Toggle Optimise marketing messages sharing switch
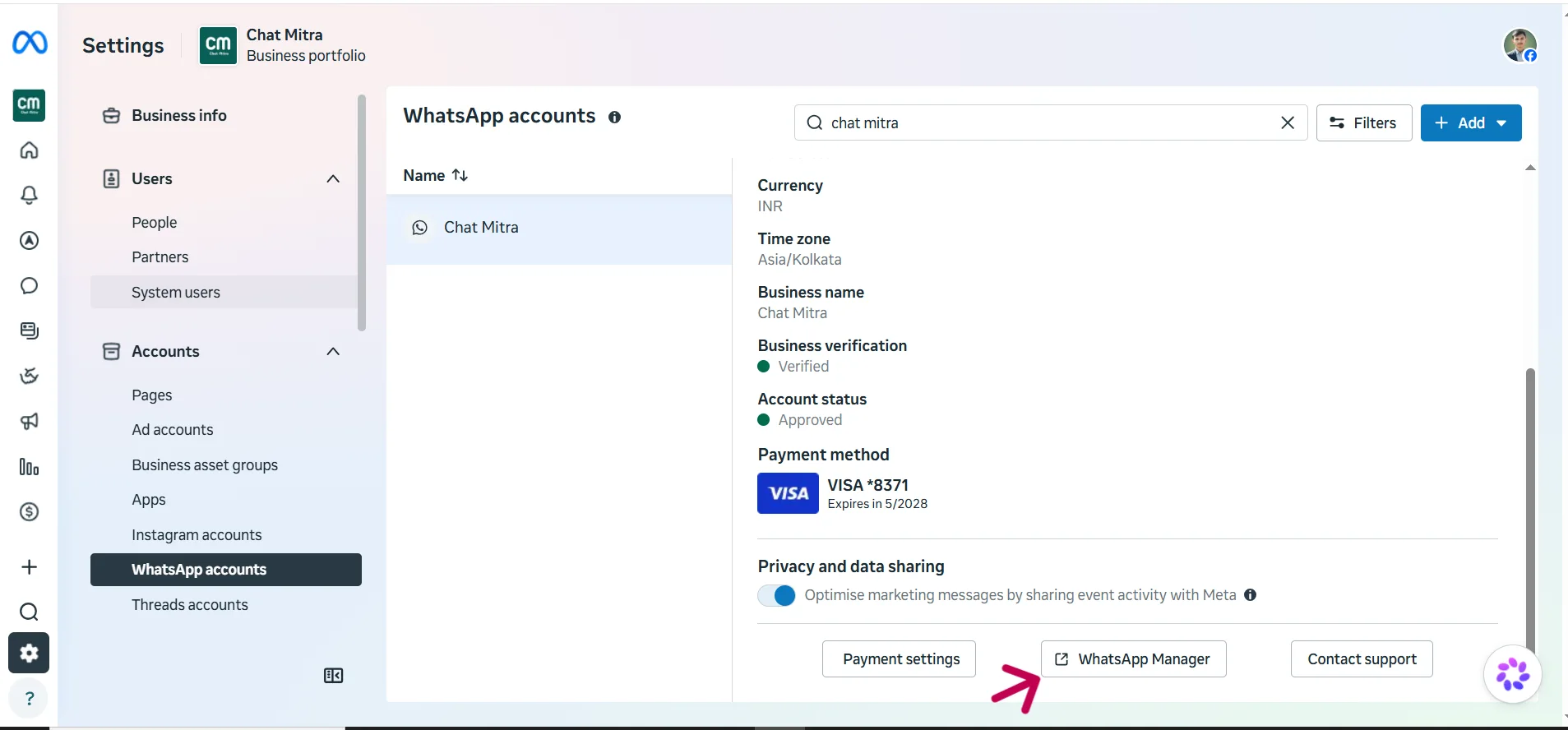Image resolution: width=1568 pixels, height=730 pixels. [x=776, y=595]
